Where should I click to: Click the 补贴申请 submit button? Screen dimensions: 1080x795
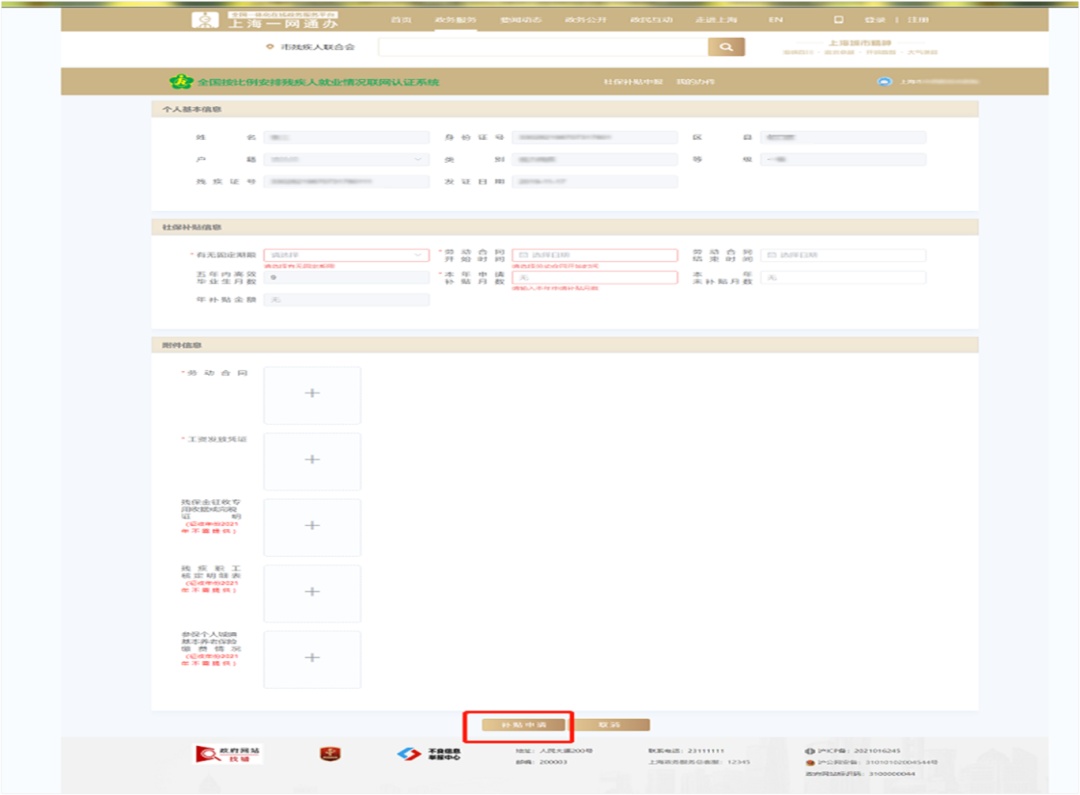pos(523,725)
